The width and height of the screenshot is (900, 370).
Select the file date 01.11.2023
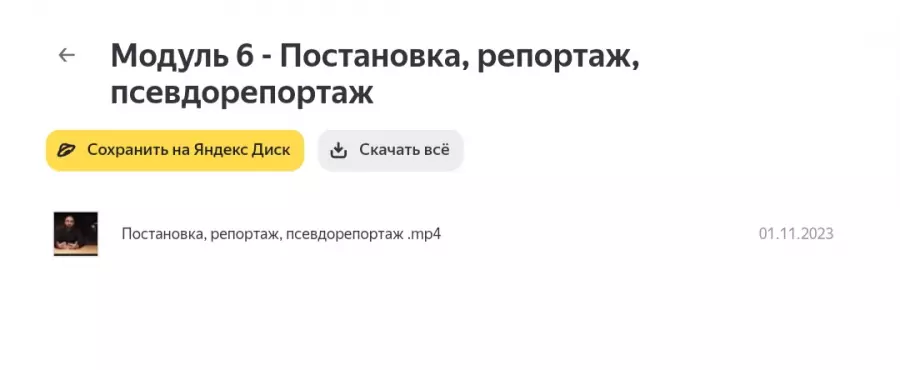click(x=796, y=234)
